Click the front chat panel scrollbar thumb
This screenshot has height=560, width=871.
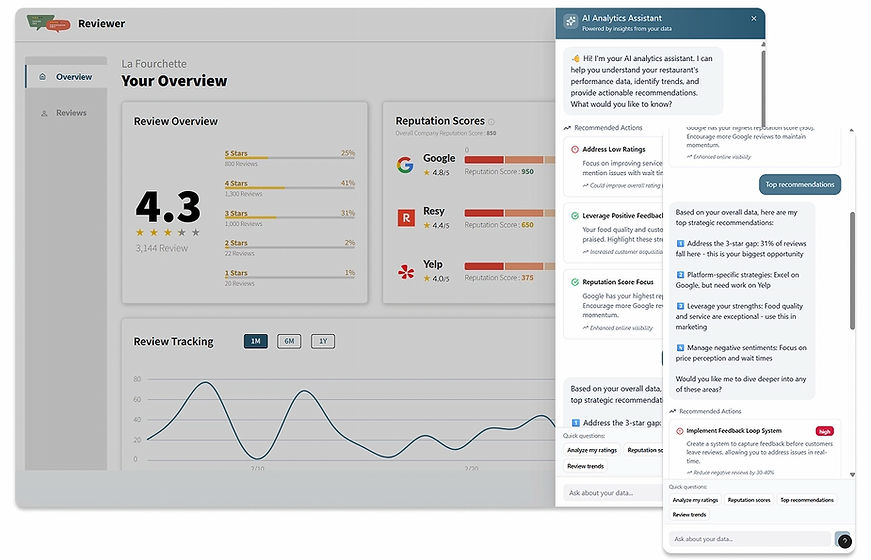852,271
